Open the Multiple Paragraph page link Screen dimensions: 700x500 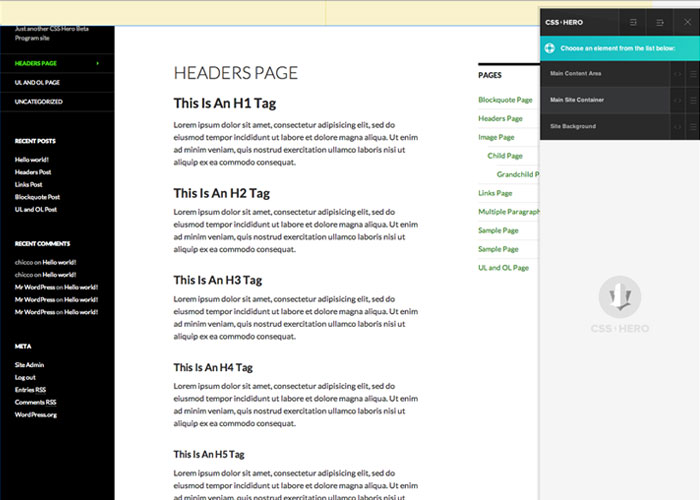[508, 212]
